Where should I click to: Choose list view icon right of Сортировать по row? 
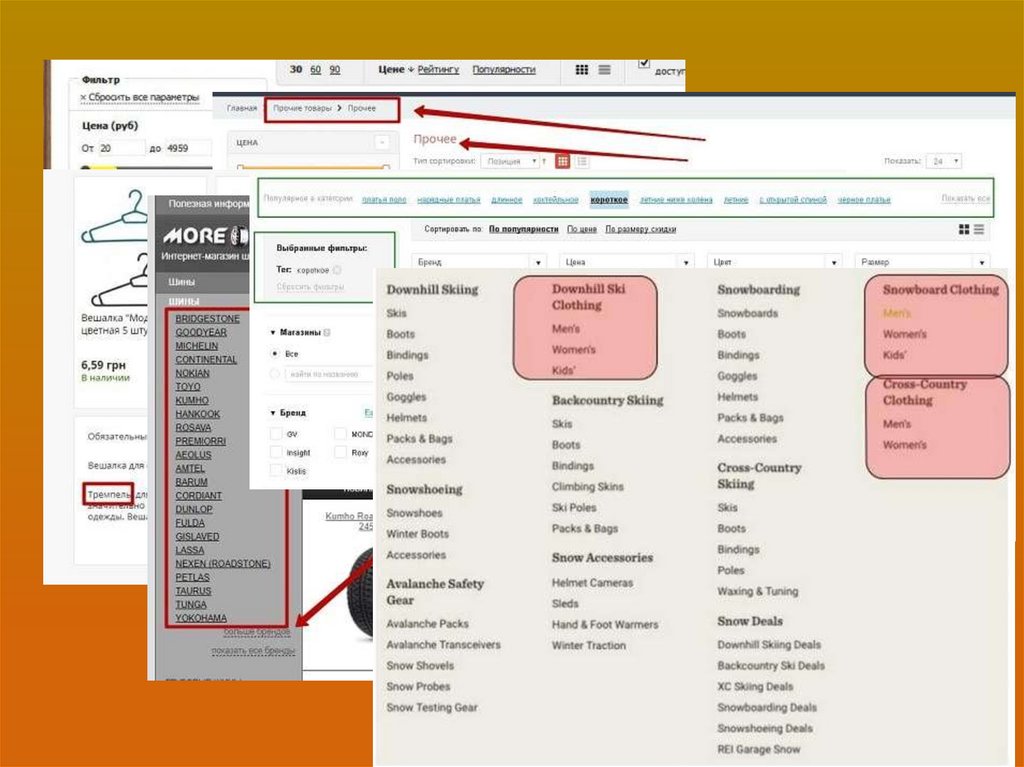click(979, 229)
